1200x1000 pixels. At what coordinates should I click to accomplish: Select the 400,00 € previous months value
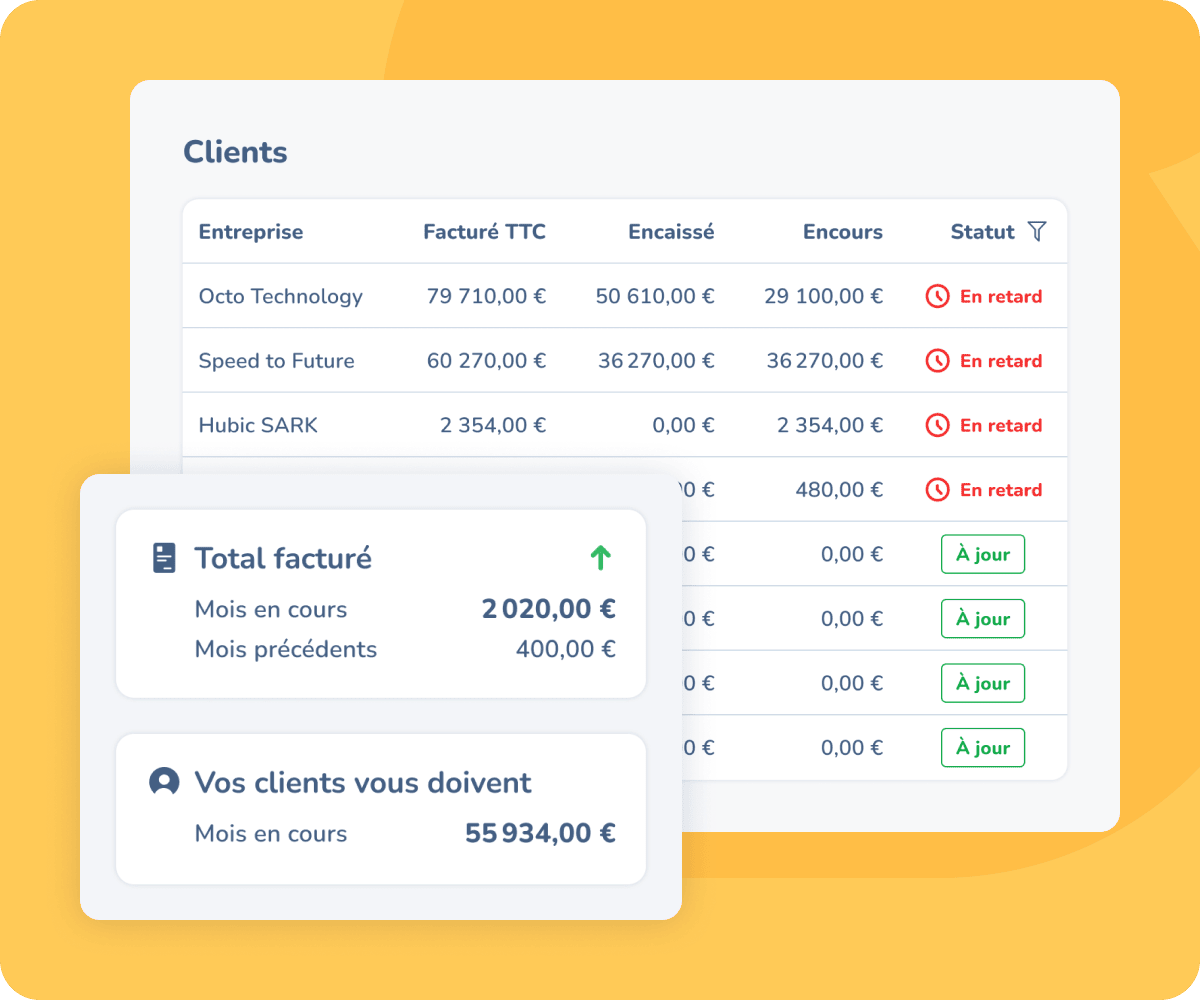click(566, 649)
